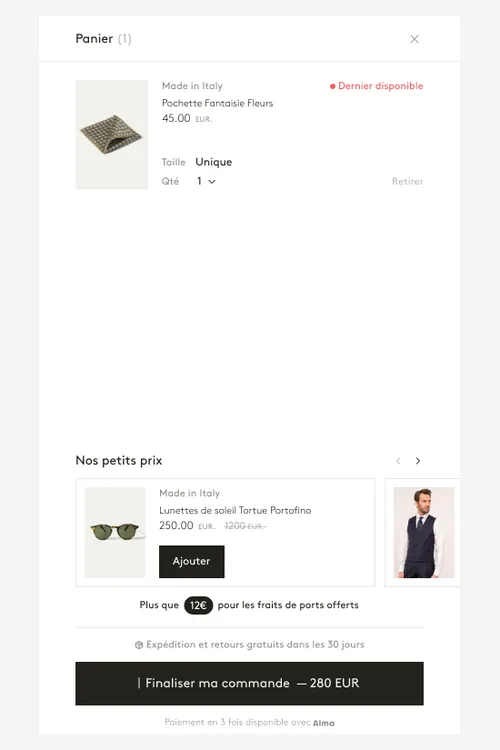
Task: Click the Lunettes de soleil Tortue Portofino title
Action: tap(235, 510)
